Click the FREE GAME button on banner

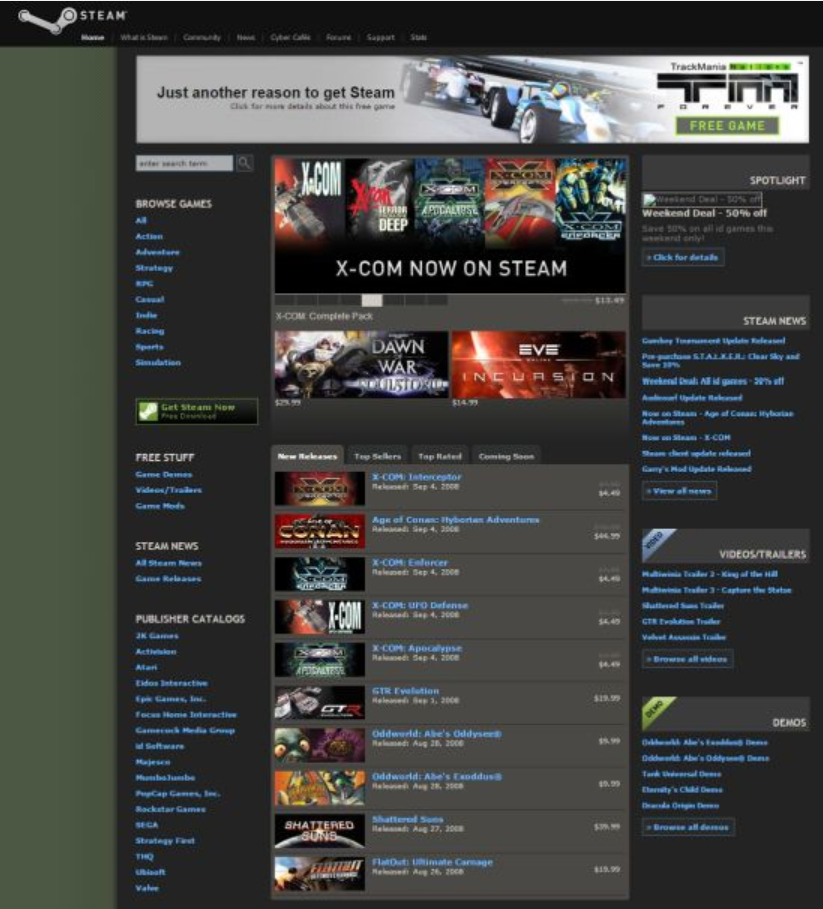tap(727, 126)
